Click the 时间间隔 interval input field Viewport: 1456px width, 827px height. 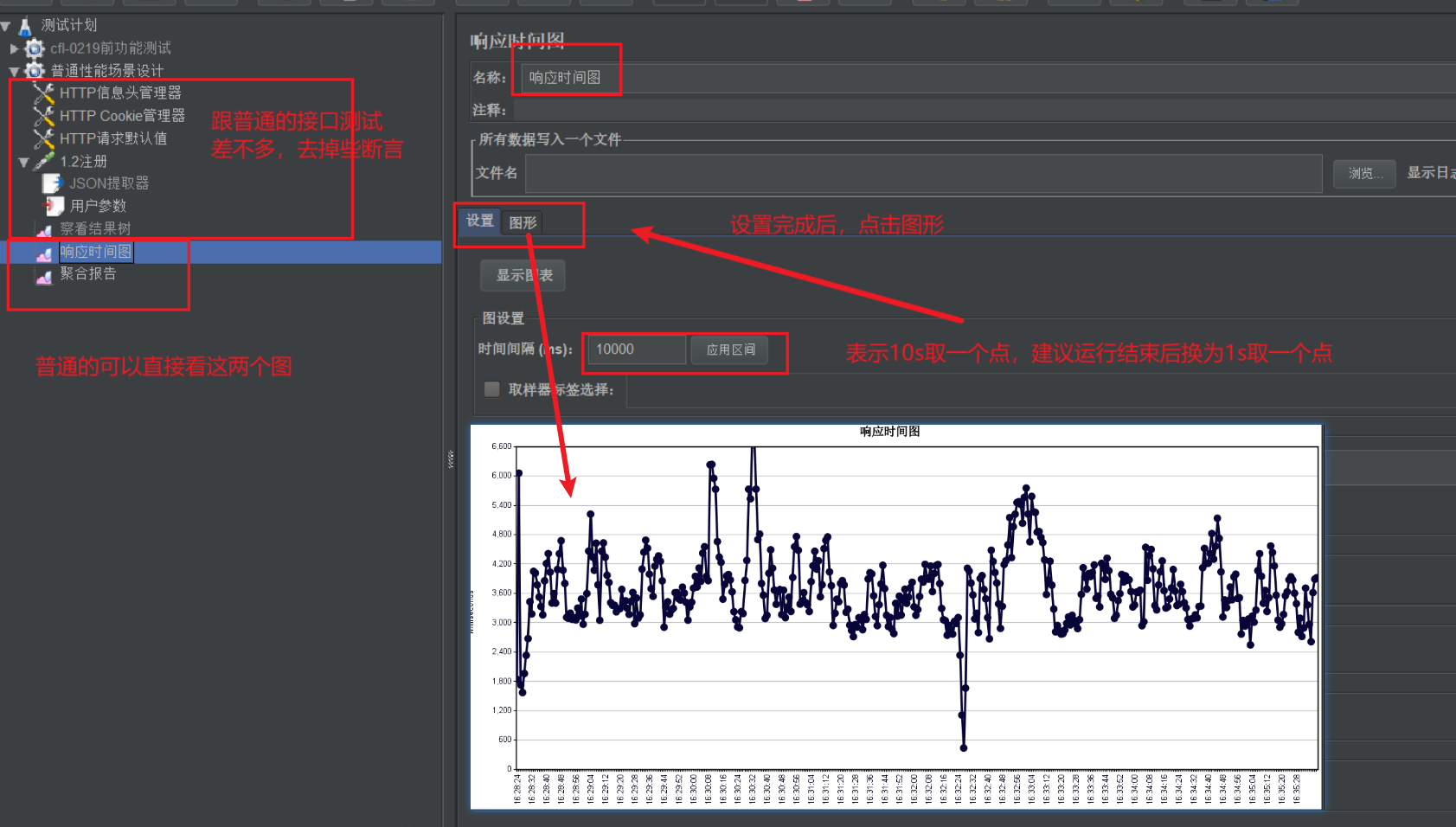[x=637, y=349]
